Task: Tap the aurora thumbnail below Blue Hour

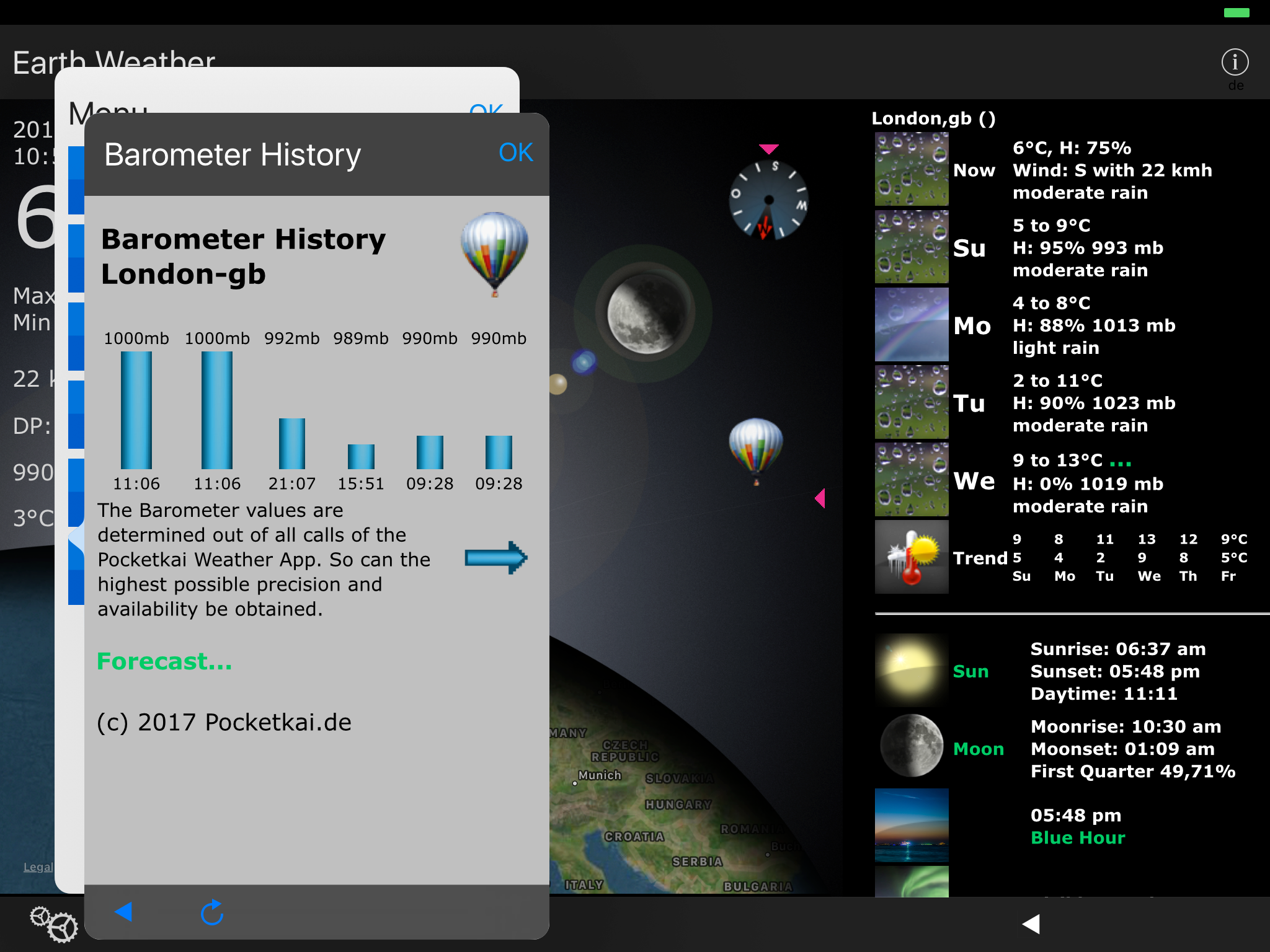Action: click(x=912, y=881)
